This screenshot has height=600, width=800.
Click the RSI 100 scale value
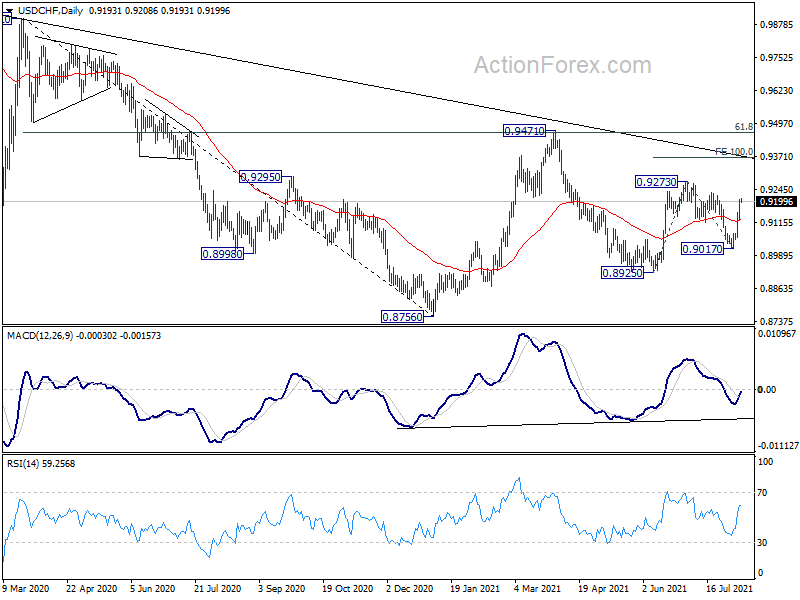(766, 462)
